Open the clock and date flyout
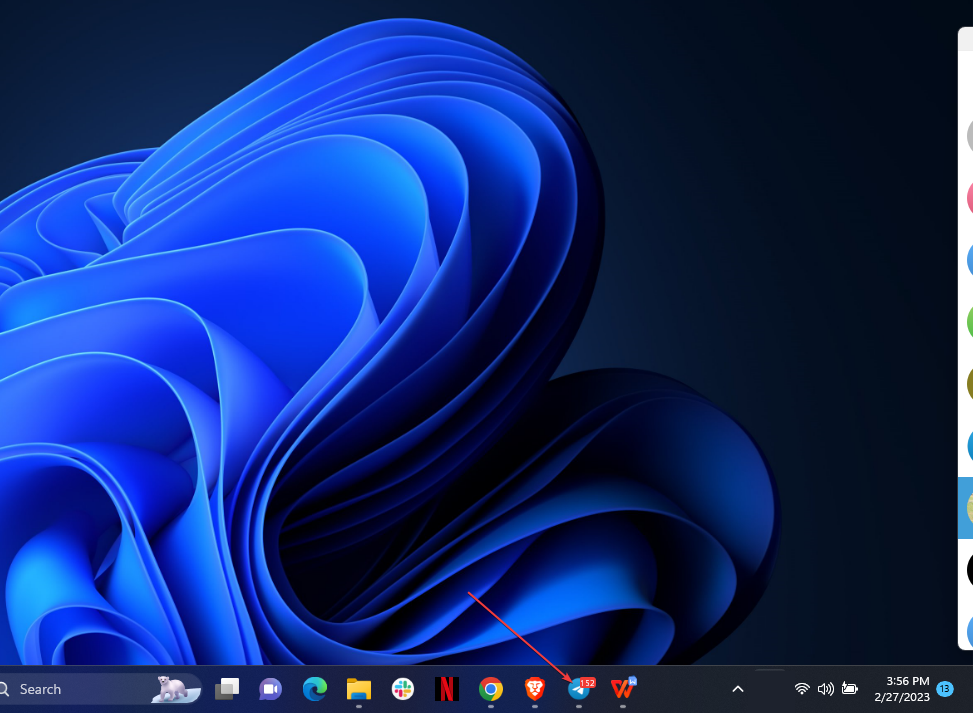Image resolution: width=973 pixels, height=713 pixels. 901,689
